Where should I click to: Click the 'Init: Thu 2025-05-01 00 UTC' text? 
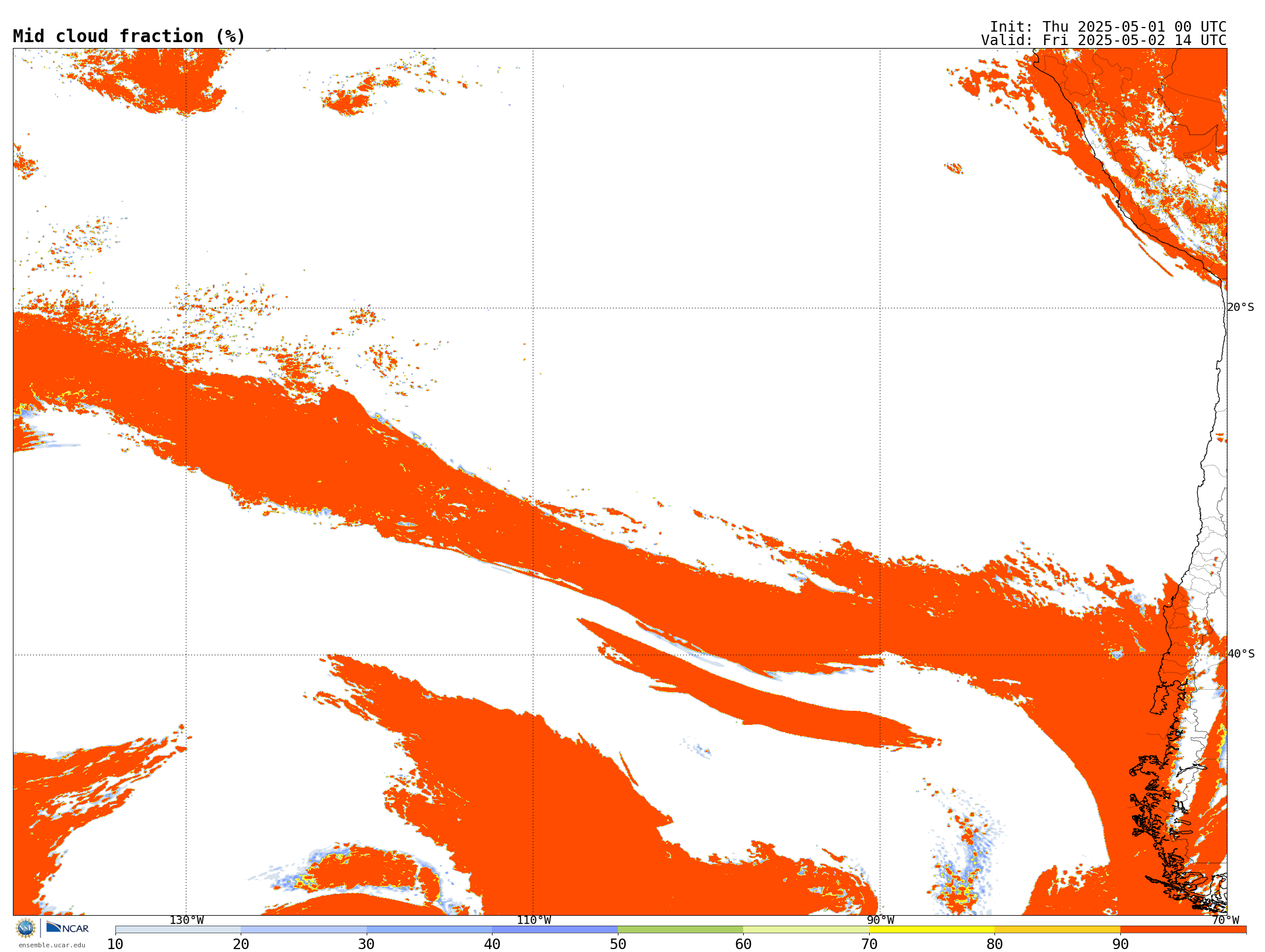click(x=1108, y=27)
